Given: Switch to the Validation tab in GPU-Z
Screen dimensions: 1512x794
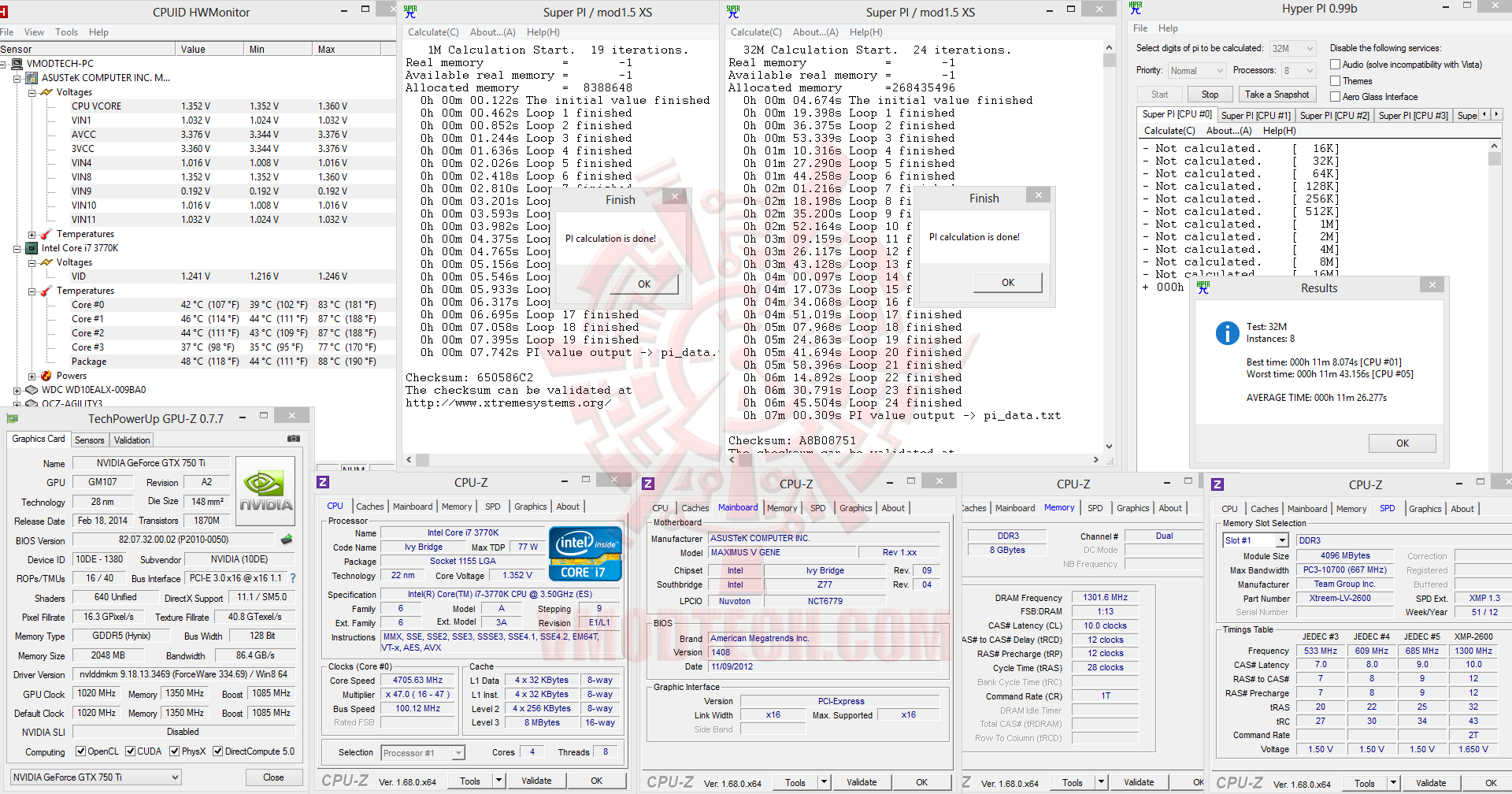Looking at the screenshot, I should click(x=132, y=440).
